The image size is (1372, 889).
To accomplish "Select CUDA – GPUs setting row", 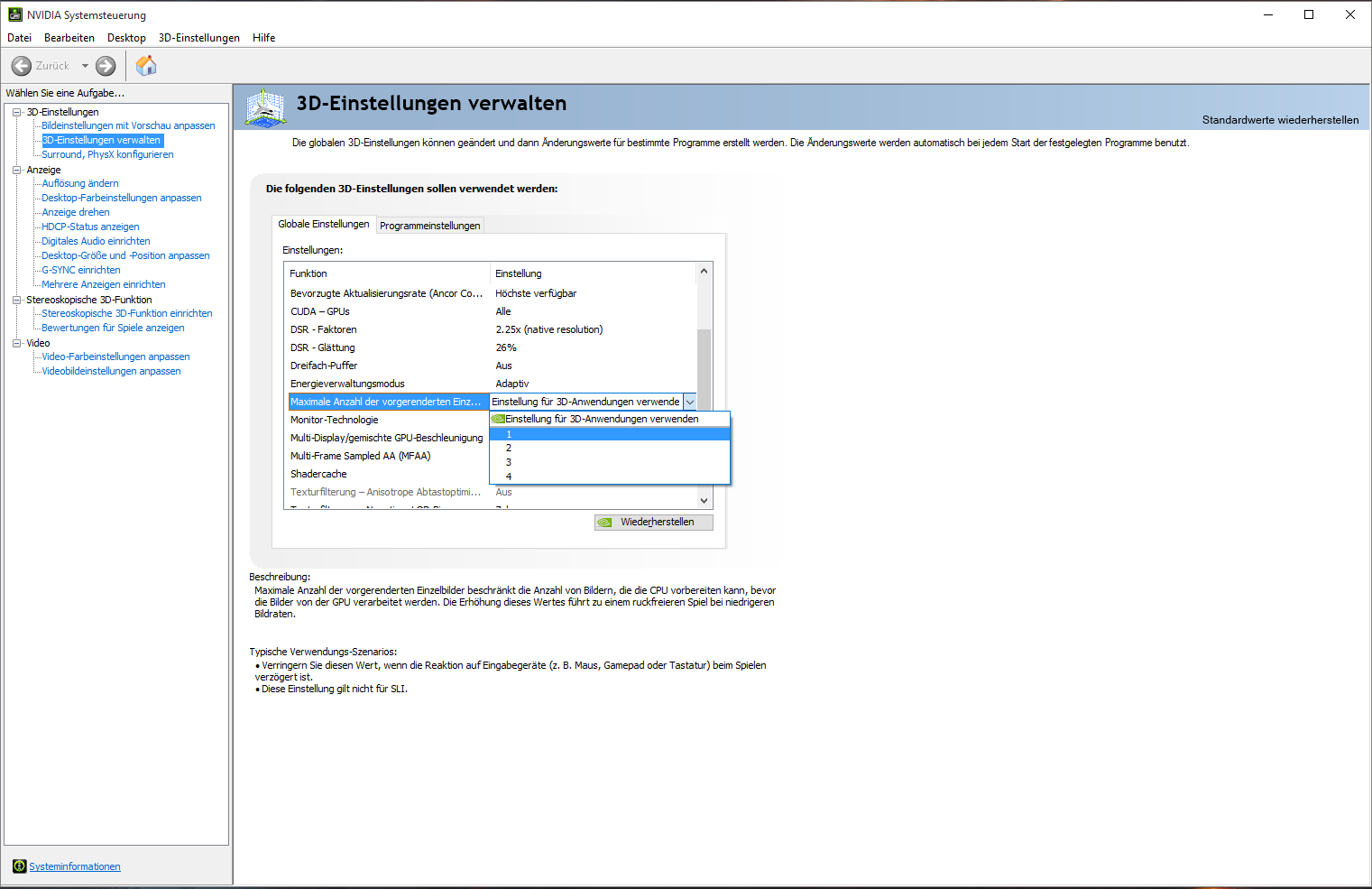I will [x=493, y=311].
